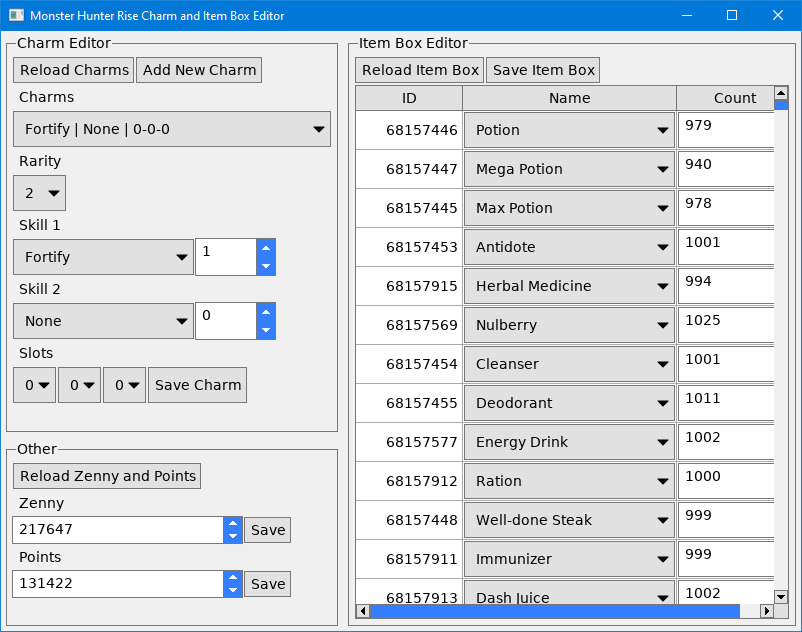802x632 pixels.
Task: Open the first Slots dropdown
Action: pos(34,385)
